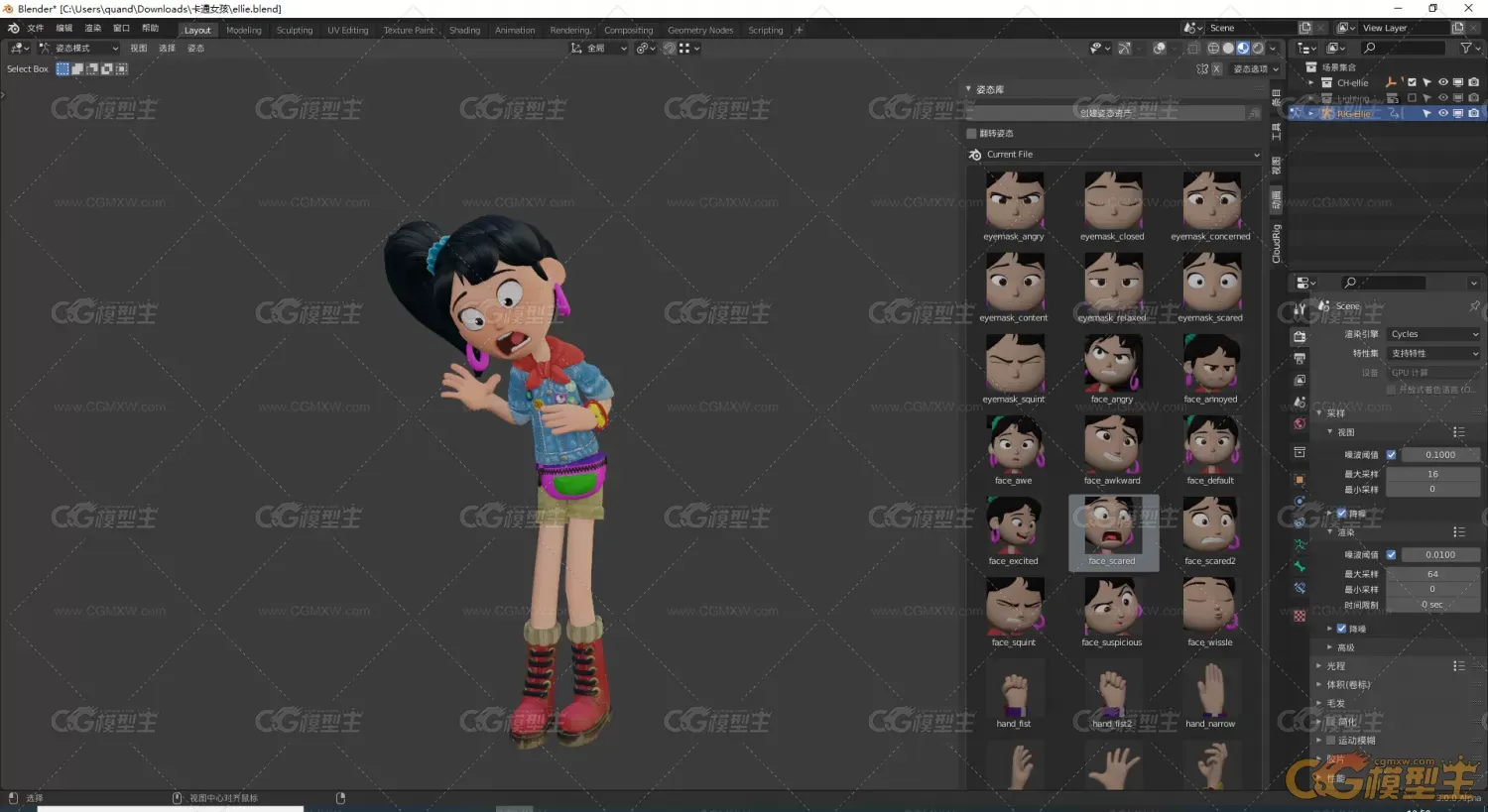Open the Output properties tab icon
Viewport: 1488px width, 812px height.
pyautogui.click(x=1300, y=358)
